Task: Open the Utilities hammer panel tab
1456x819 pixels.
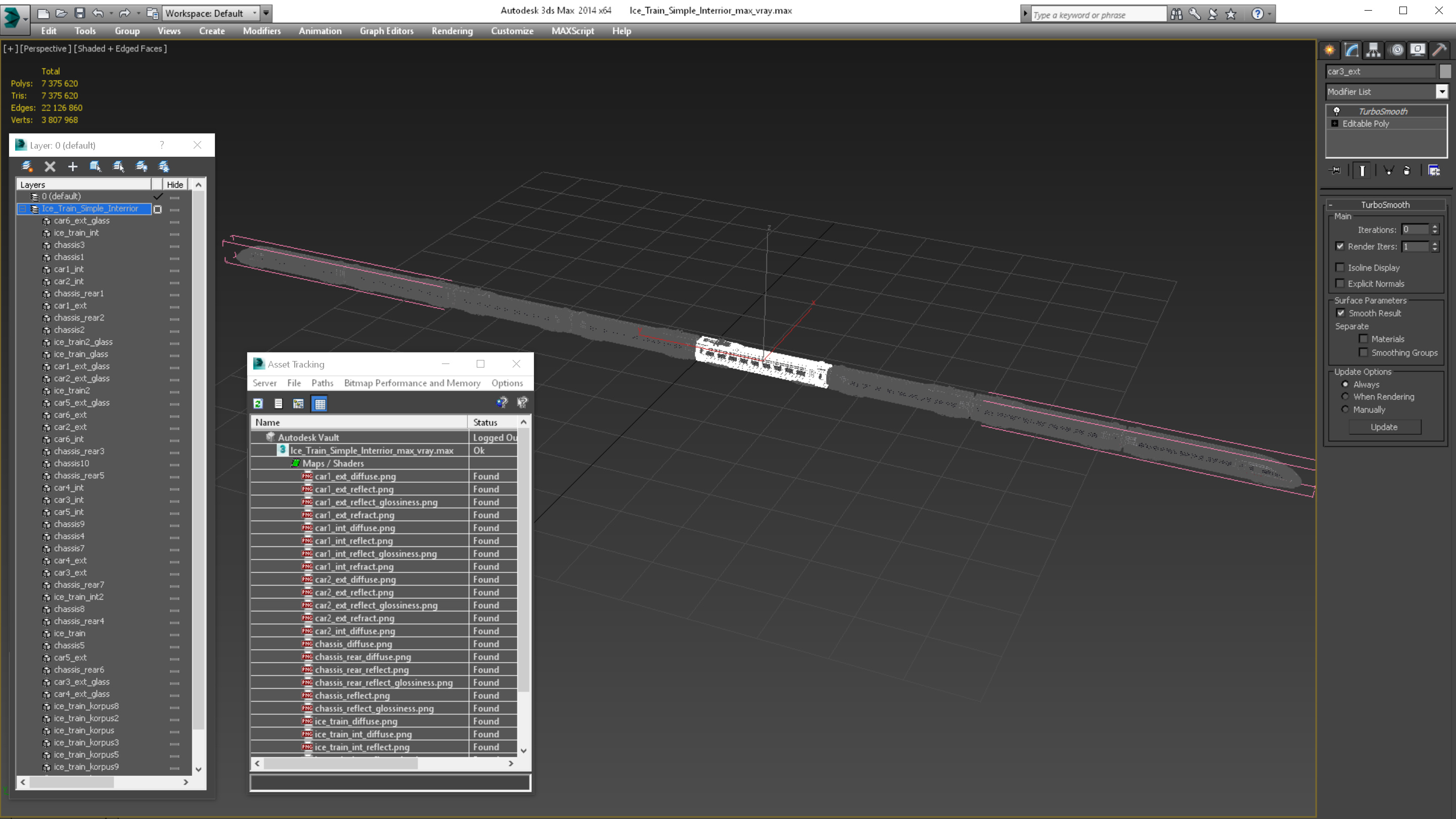Action: tap(1439, 51)
